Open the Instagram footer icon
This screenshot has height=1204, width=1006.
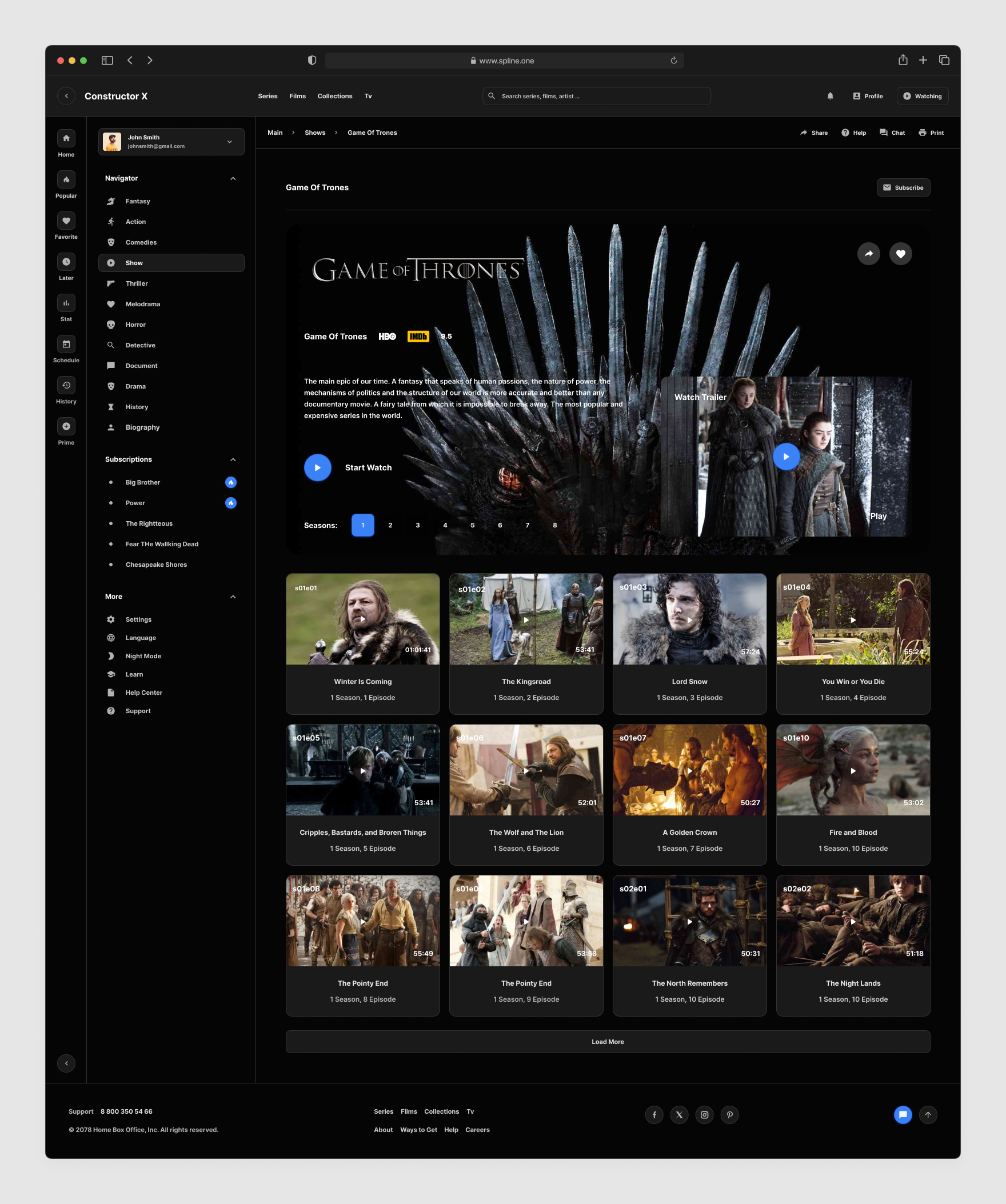point(704,1114)
